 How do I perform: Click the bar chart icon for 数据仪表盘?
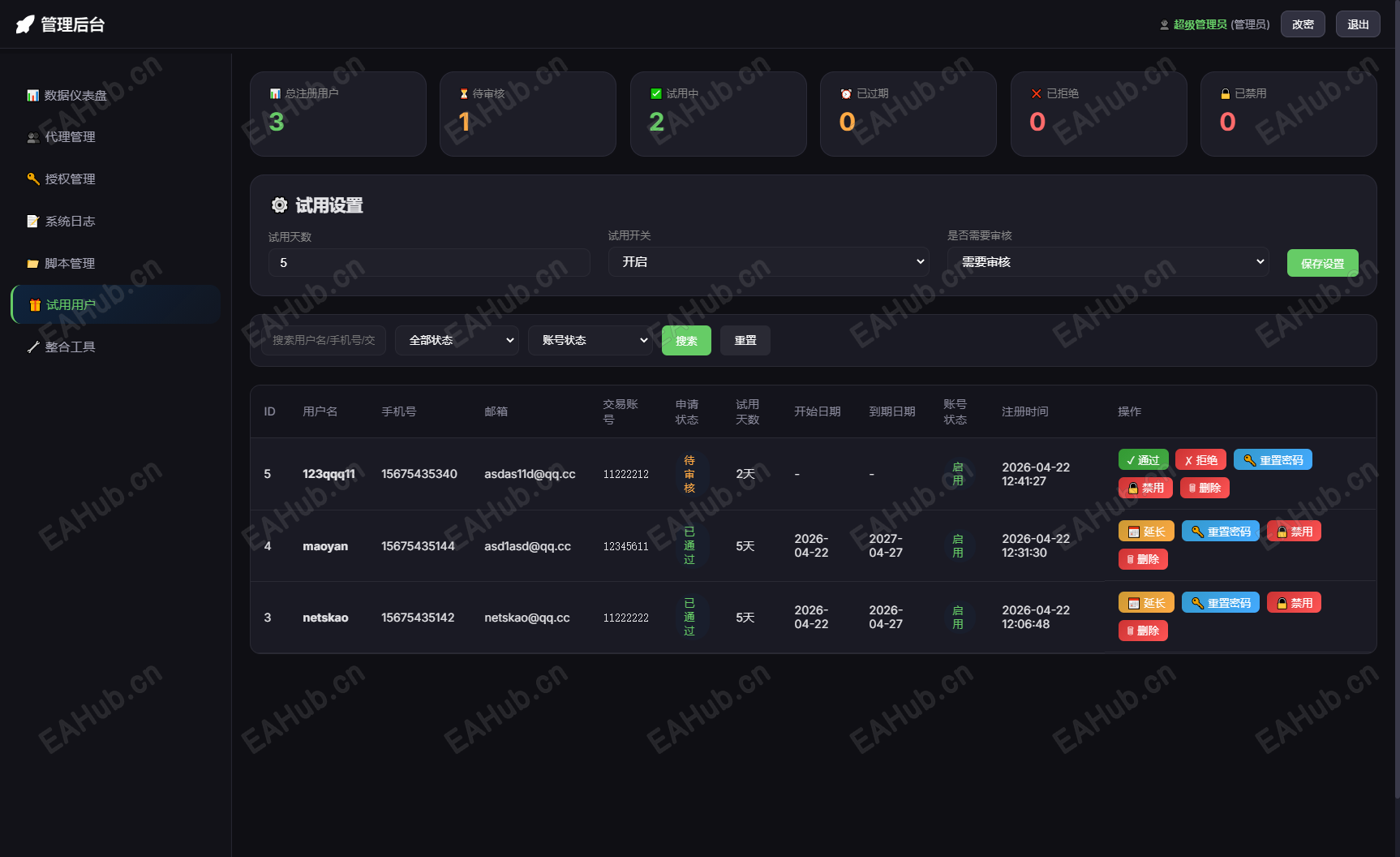pyautogui.click(x=33, y=96)
